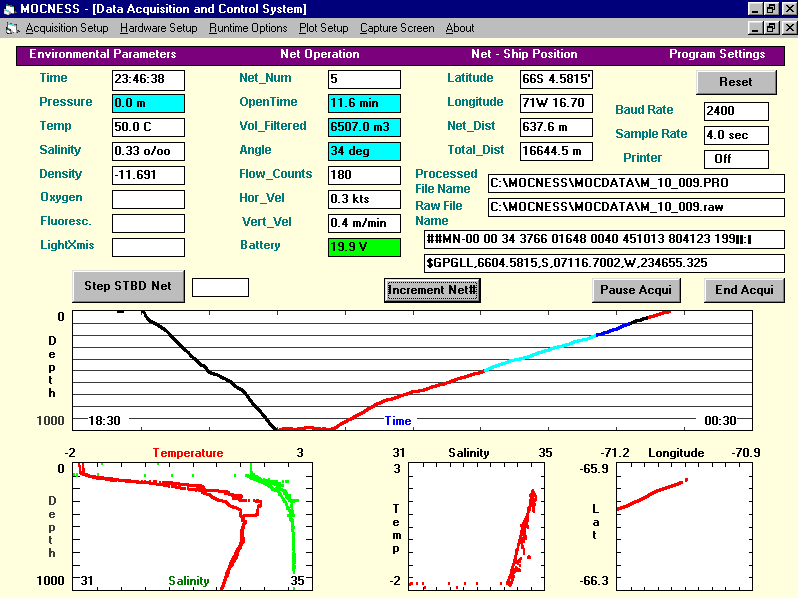The image size is (798, 598).
Task: Click the Longitude field 71W 16.70
Action: (556, 103)
